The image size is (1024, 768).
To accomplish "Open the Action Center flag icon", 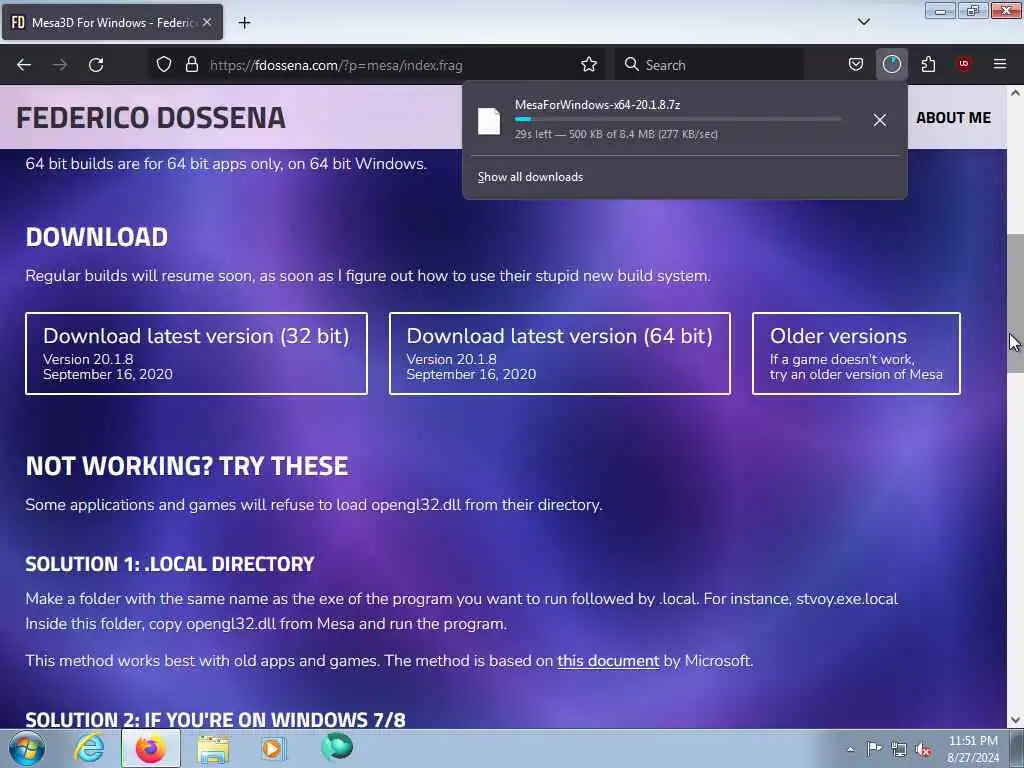I will point(873,749).
